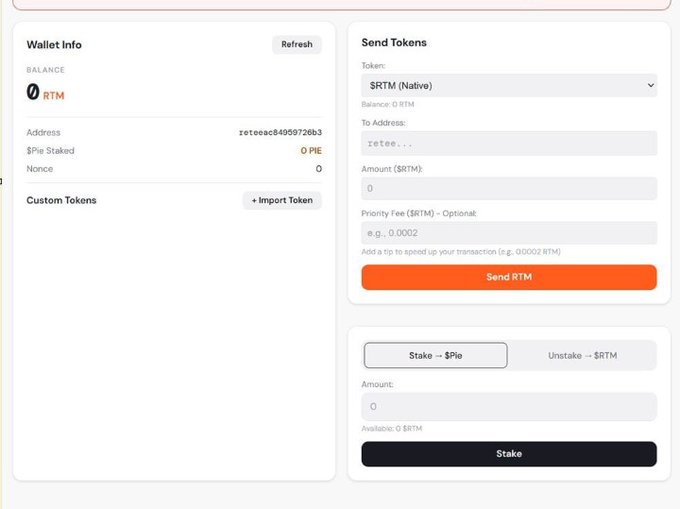This screenshot has height=509, width=680.
Task: Focus the To Address input field
Action: click(509, 143)
